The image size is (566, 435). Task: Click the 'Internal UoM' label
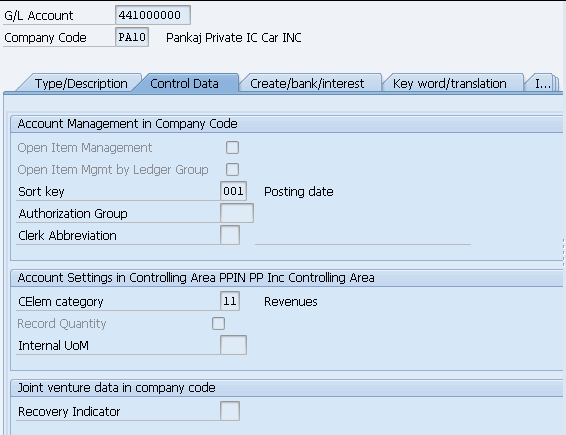pyautogui.click(x=53, y=346)
